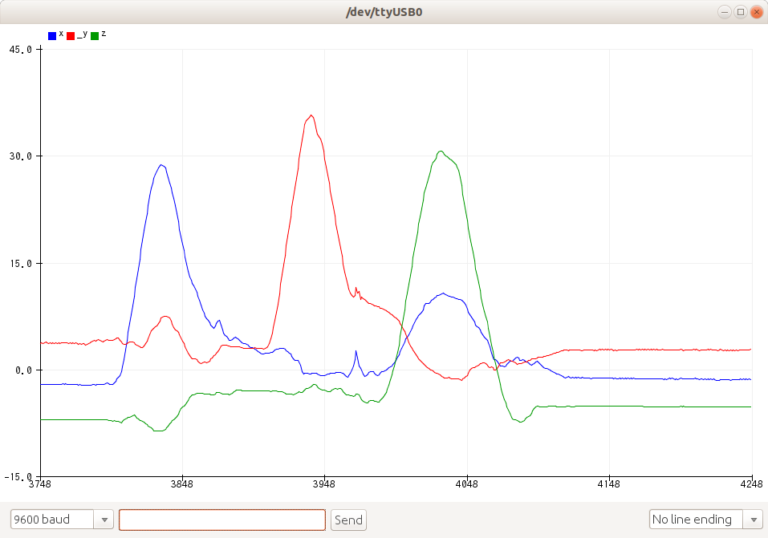Click the 4148 x-axis tick label

point(609,486)
